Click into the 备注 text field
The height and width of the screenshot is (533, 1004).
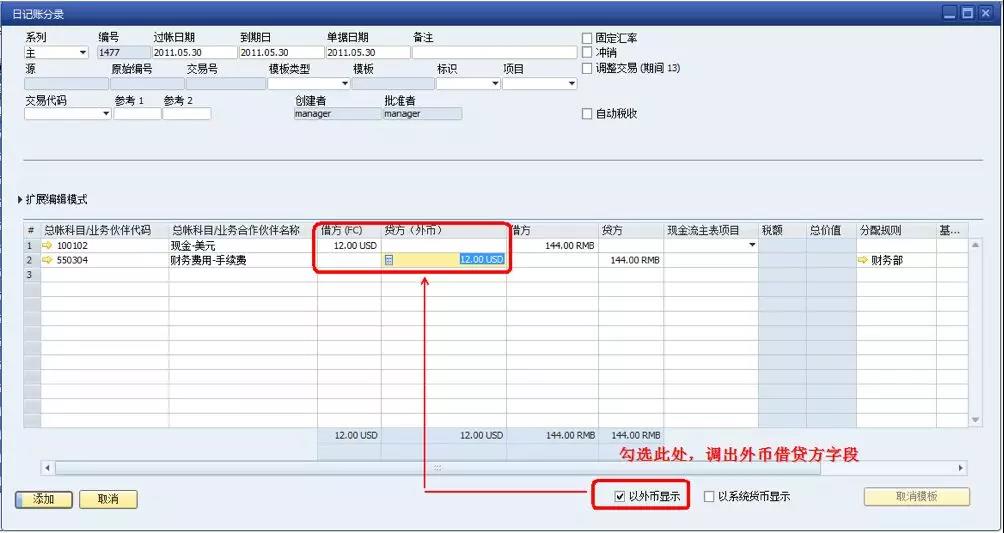(x=494, y=52)
